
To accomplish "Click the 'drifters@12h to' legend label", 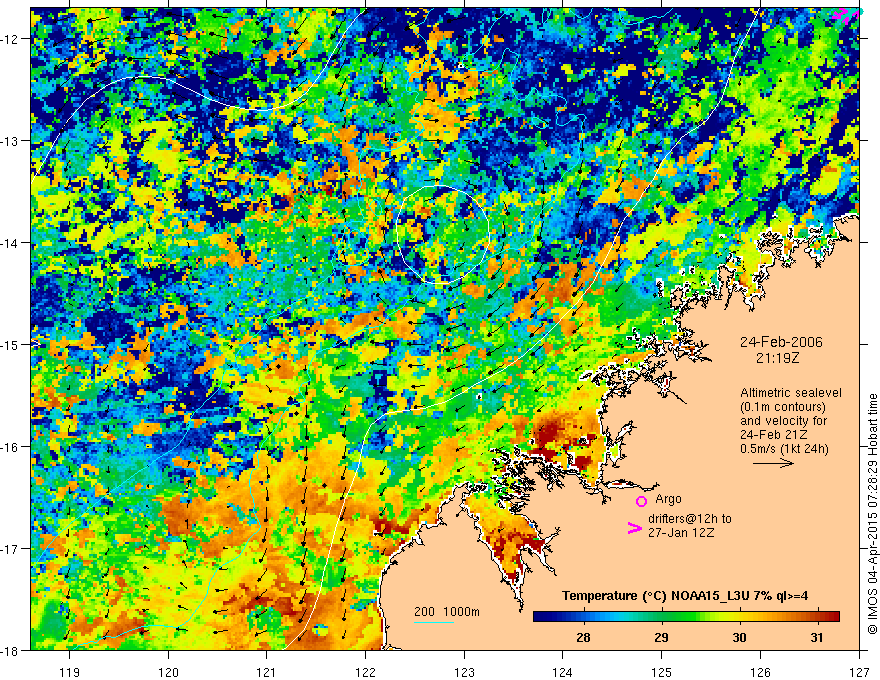I will point(690,519).
